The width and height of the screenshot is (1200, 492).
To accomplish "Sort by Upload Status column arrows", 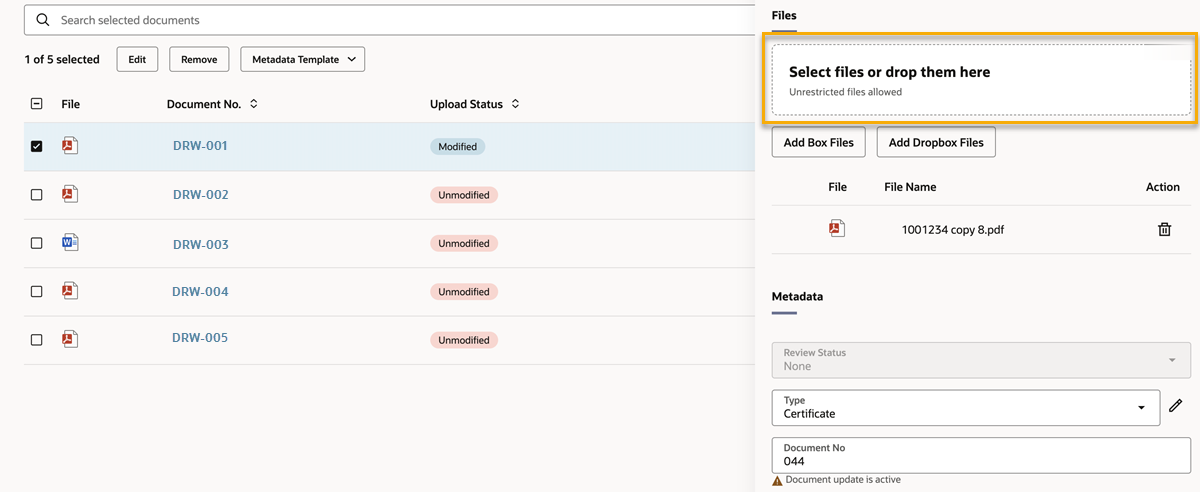I will click(514, 104).
